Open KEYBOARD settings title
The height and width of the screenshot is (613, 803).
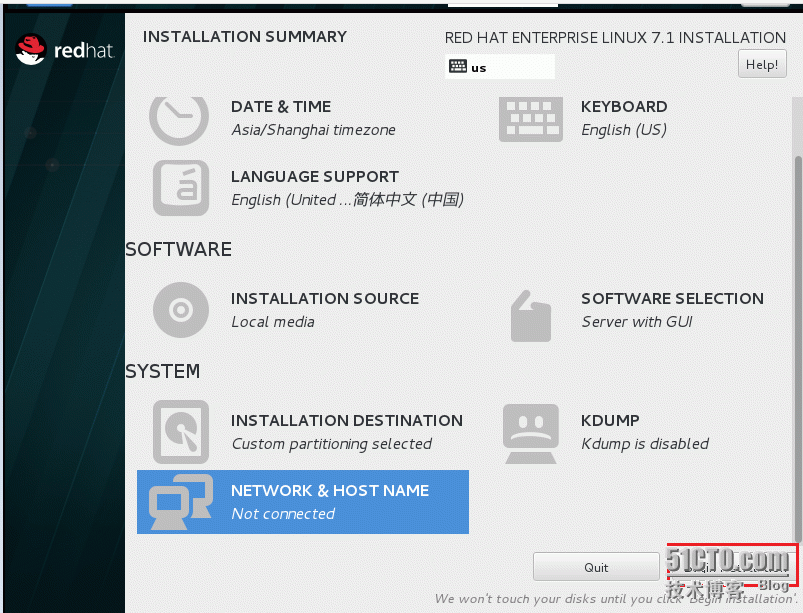coord(624,107)
